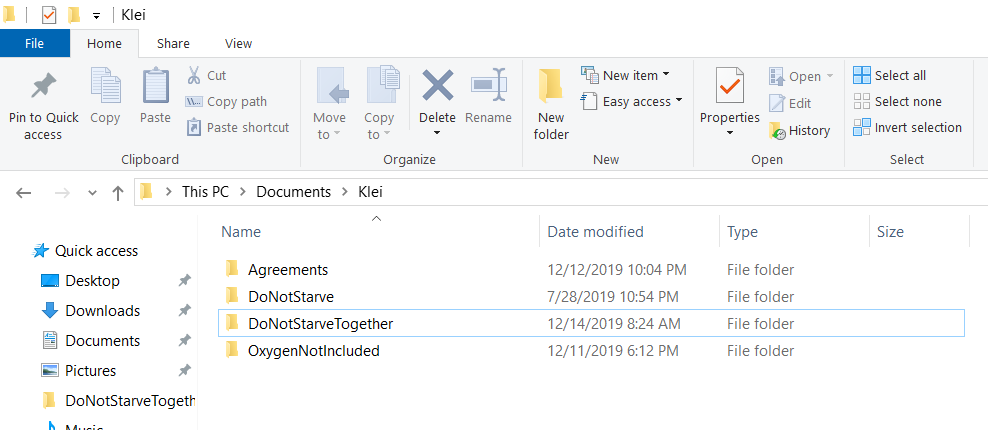
Task: Click Select all in ribbon
Action: [862, 75]
